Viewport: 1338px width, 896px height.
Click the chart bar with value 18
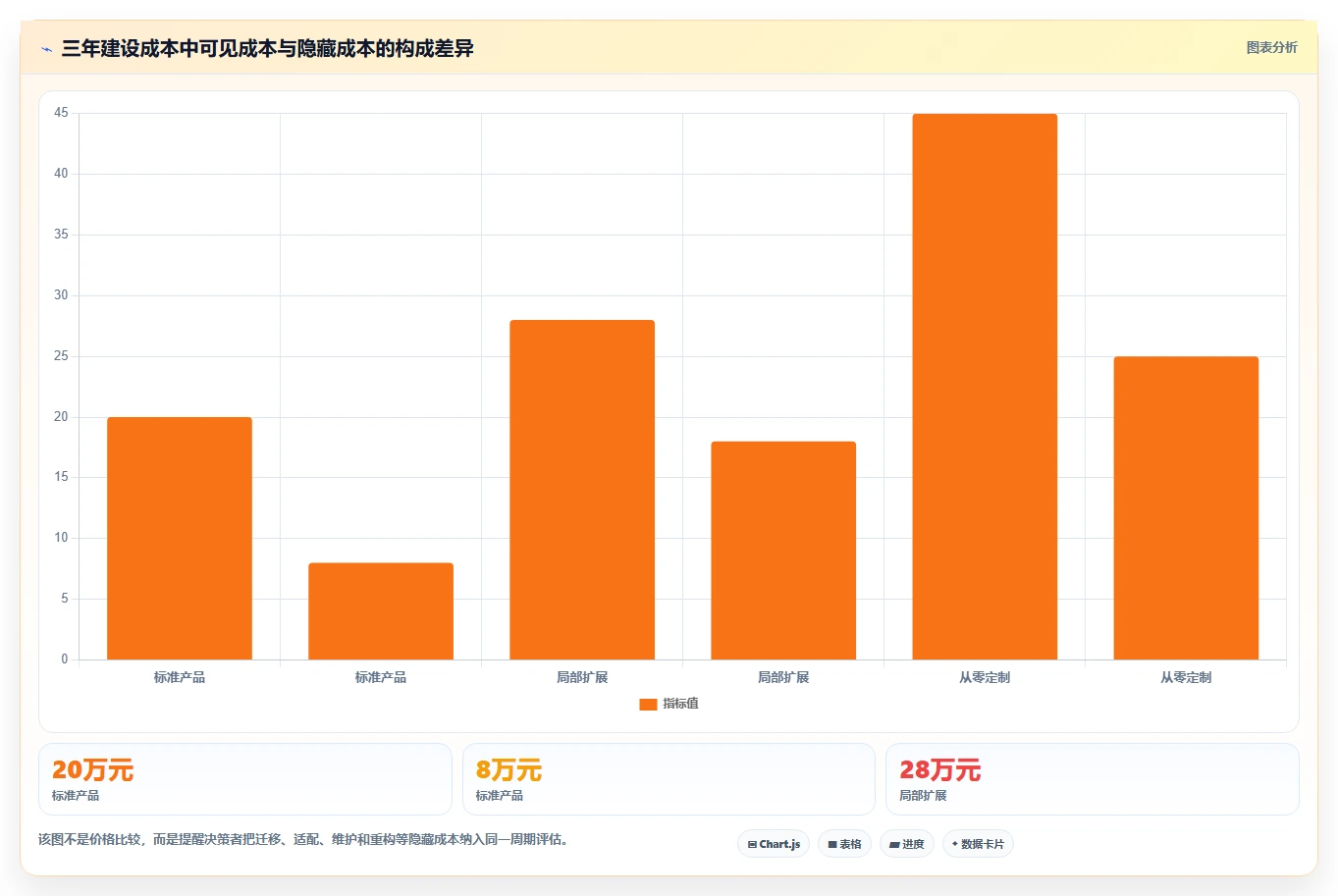click(783, 551)
